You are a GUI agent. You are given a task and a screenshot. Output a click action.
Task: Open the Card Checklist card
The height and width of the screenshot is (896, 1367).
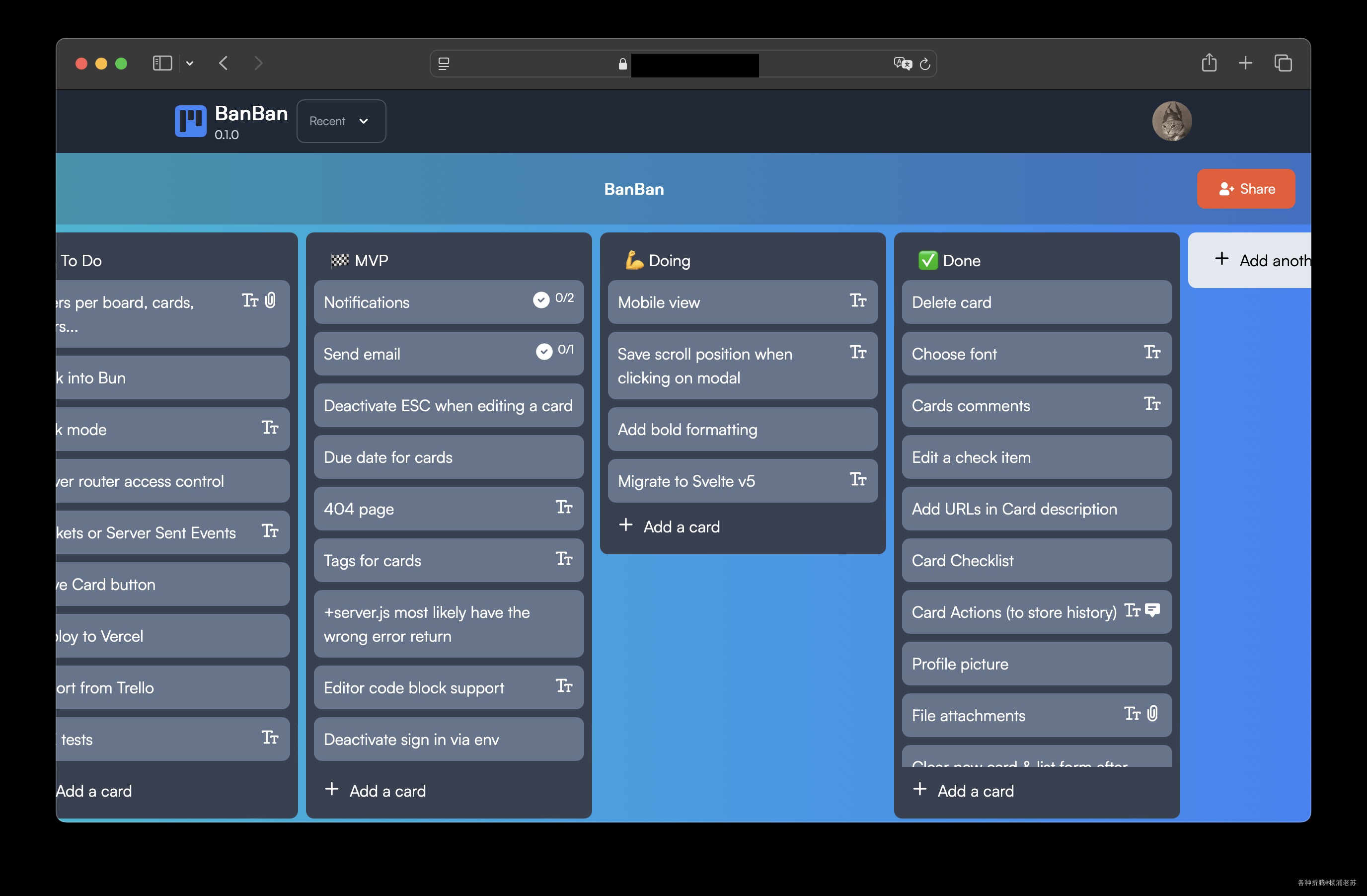[1037, 561]
